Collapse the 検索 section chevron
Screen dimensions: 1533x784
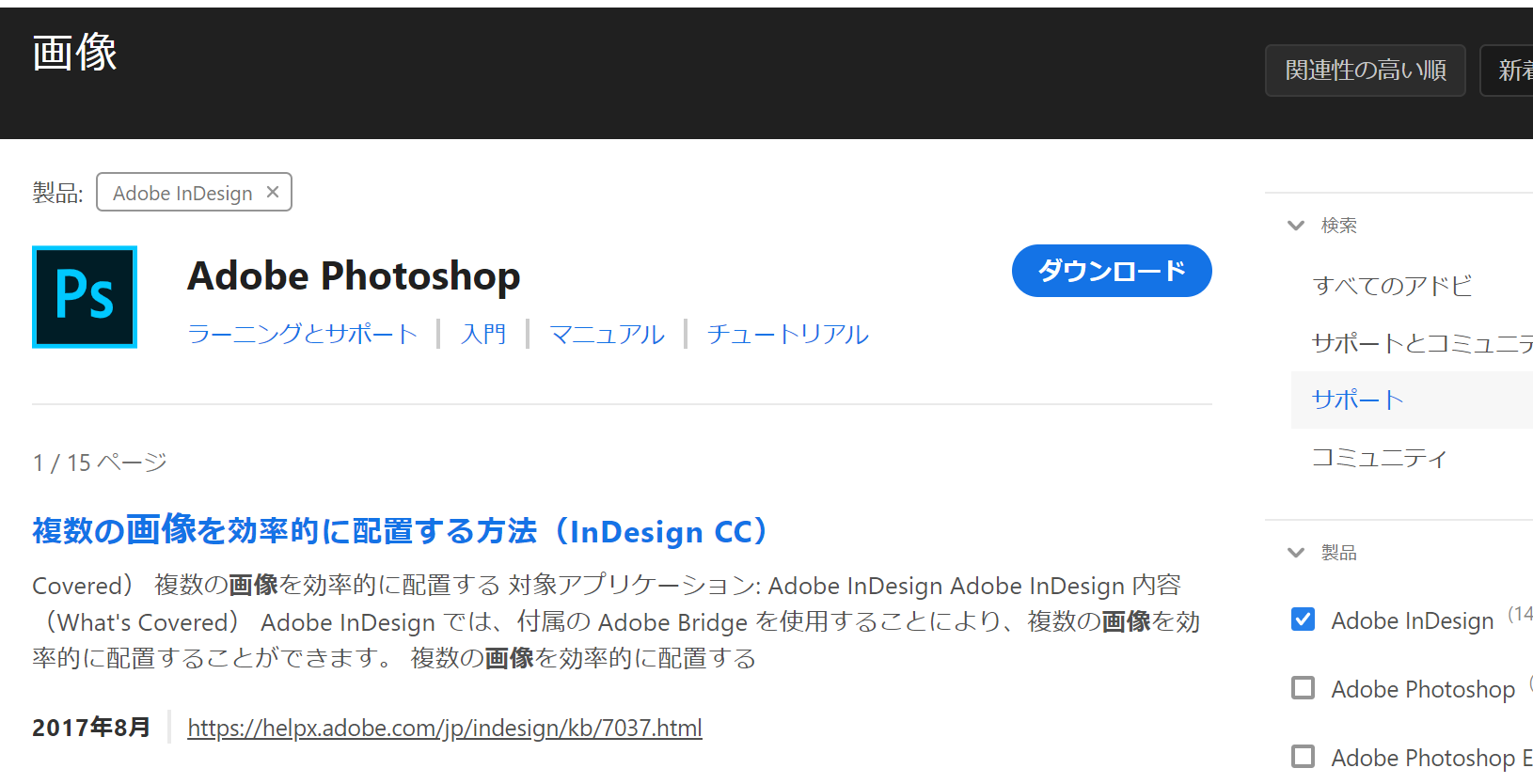tap(1296, 226)
